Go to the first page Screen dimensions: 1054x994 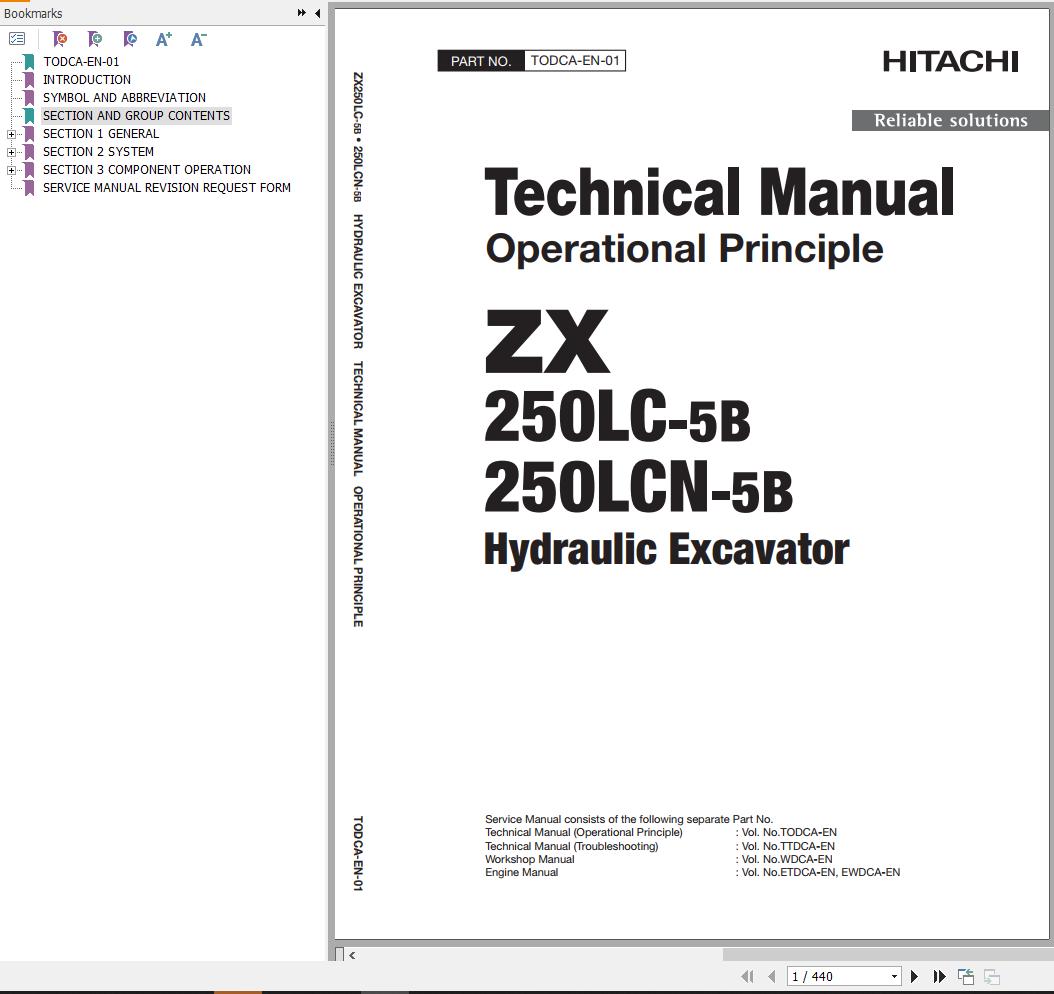pos(747,977)
